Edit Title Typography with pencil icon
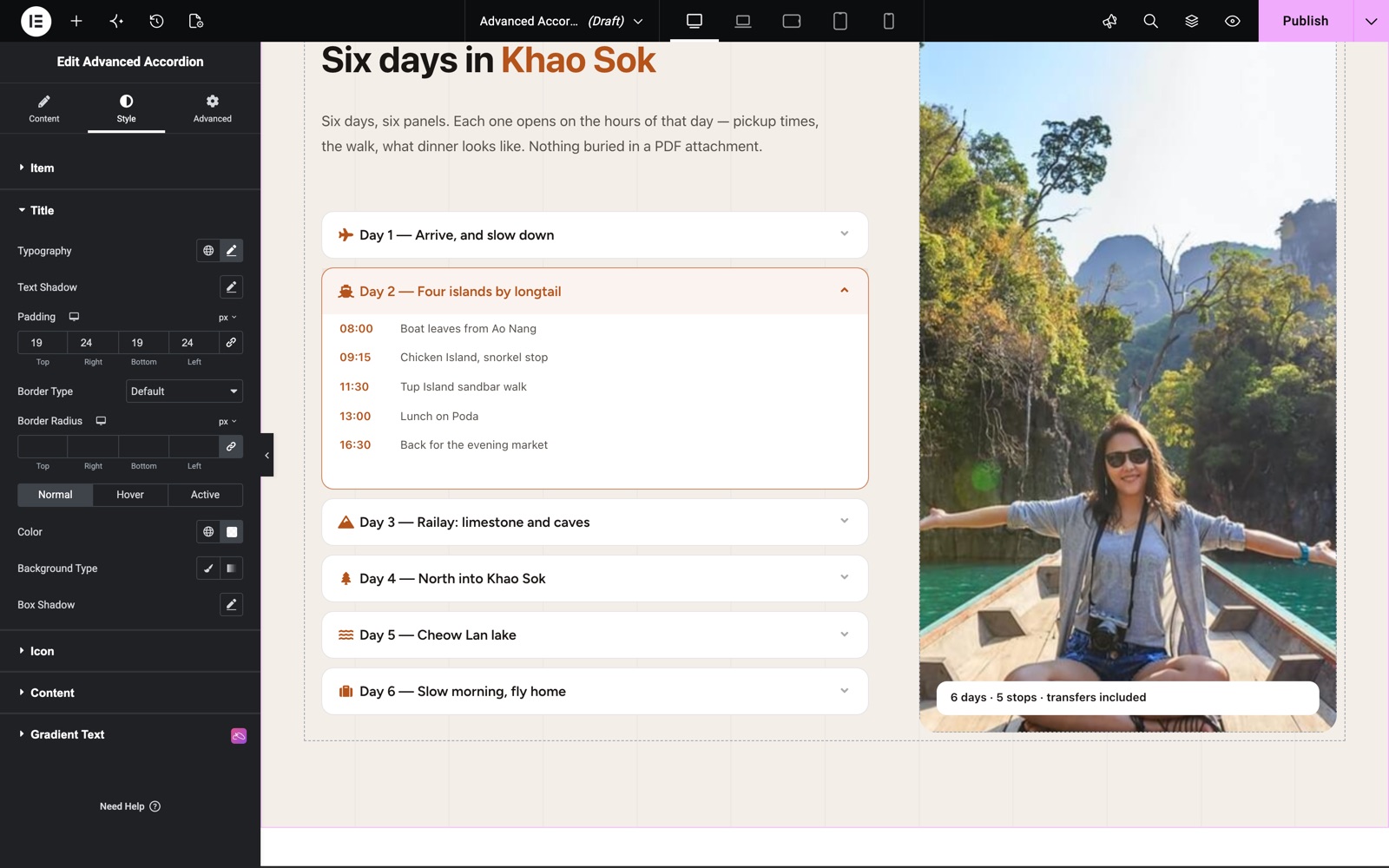 pyautogui.click(x=231, y=251)
